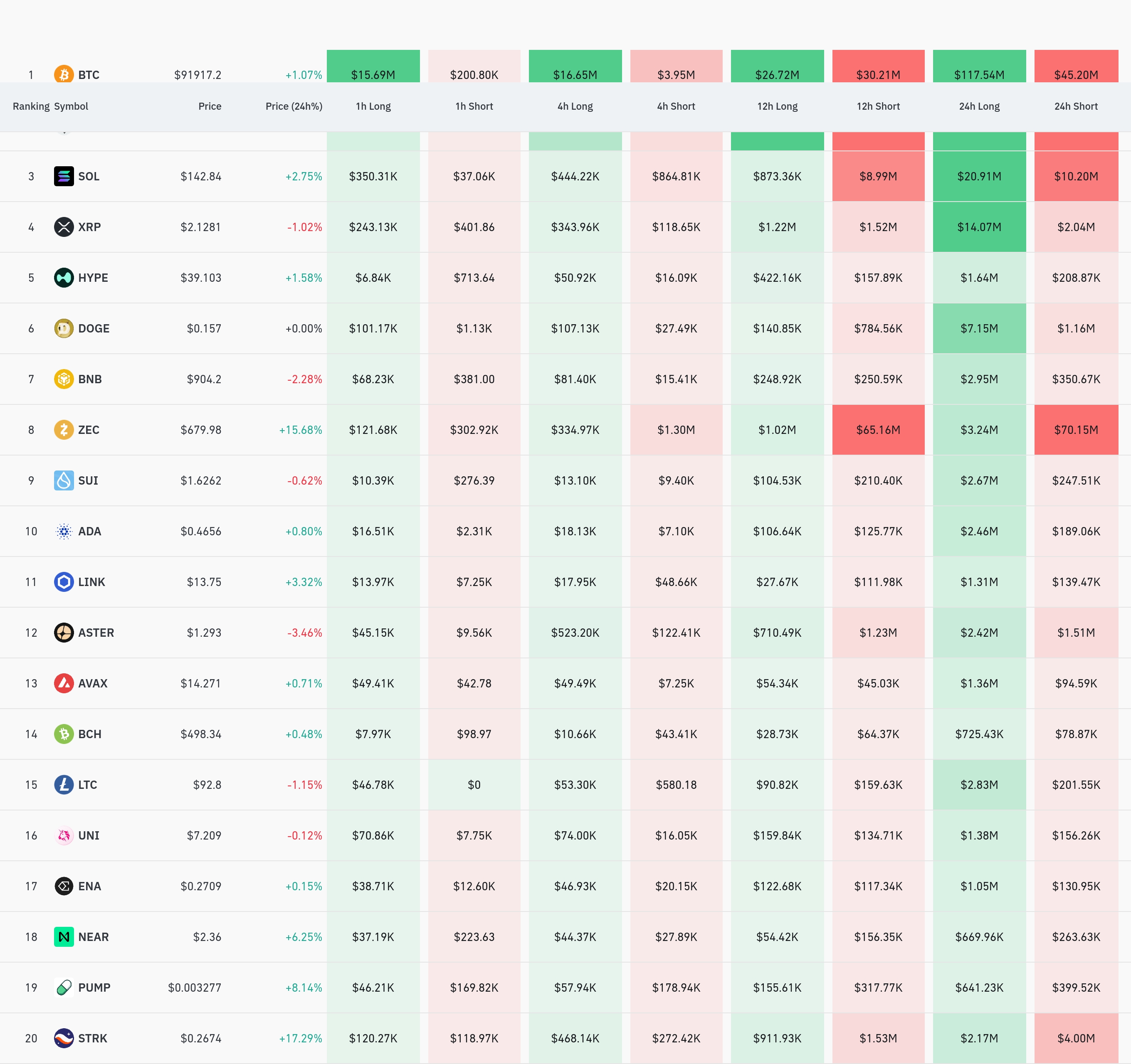
Task: Click the STRK coin icon
Action: tap(64, 1038)
